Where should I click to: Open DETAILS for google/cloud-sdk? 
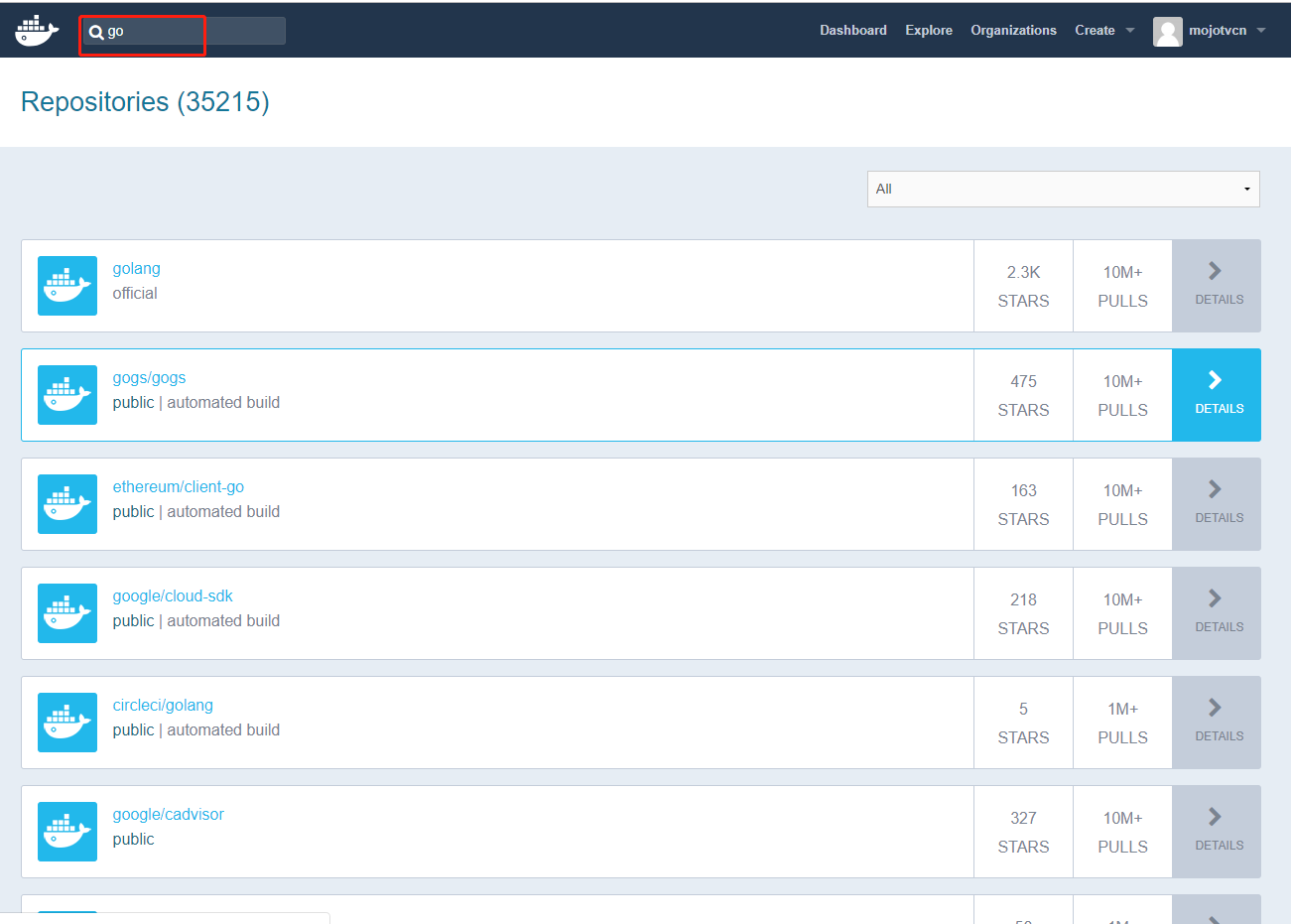[1217, 613]
